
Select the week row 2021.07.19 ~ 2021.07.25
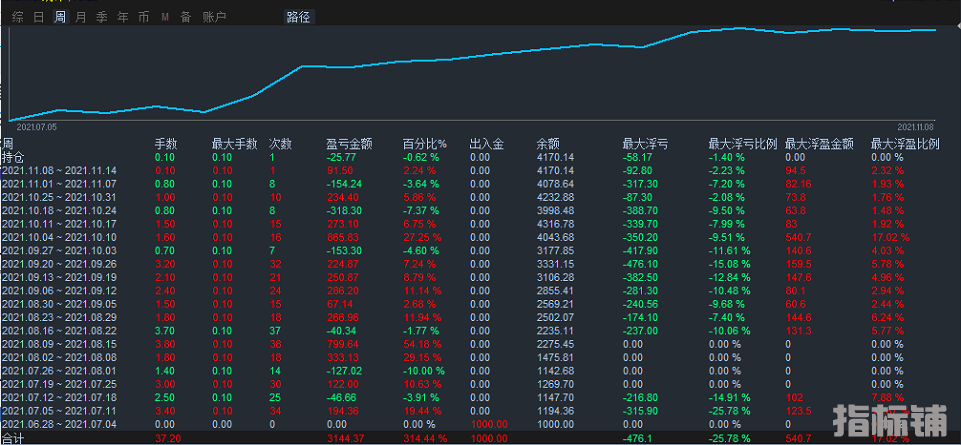(x=59, y=384)
